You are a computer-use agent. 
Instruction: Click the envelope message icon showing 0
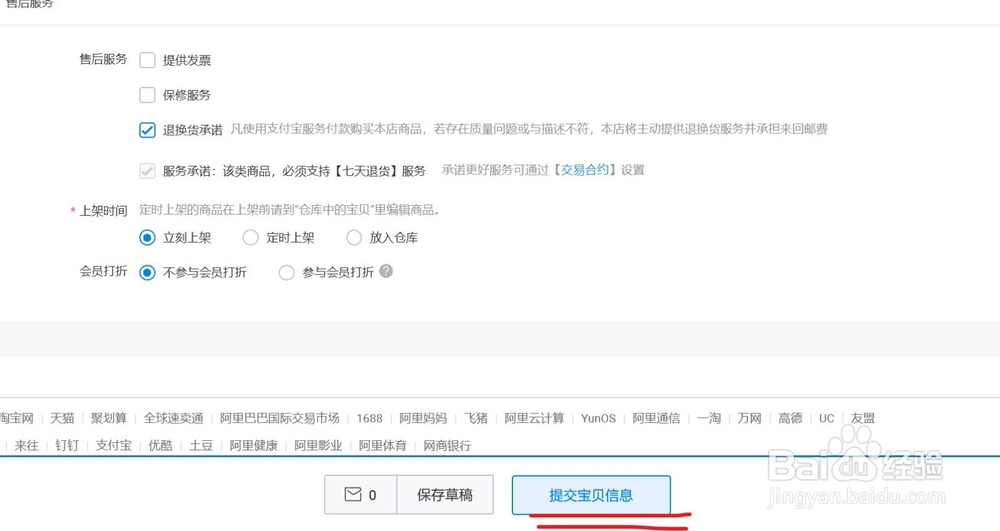pyautogui.click(x=360, y=495)
